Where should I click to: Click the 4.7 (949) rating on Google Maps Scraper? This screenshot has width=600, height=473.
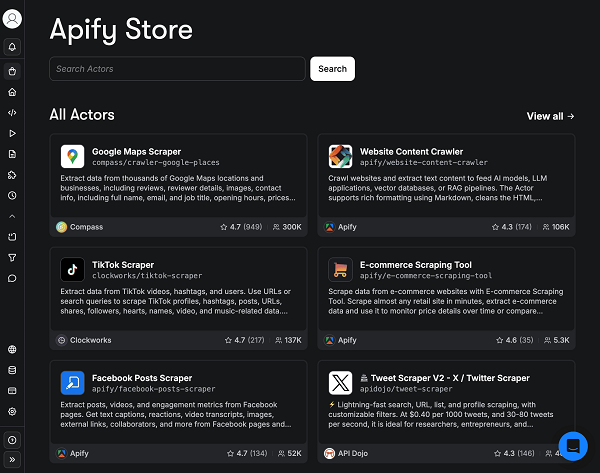[x=241, y=227]
